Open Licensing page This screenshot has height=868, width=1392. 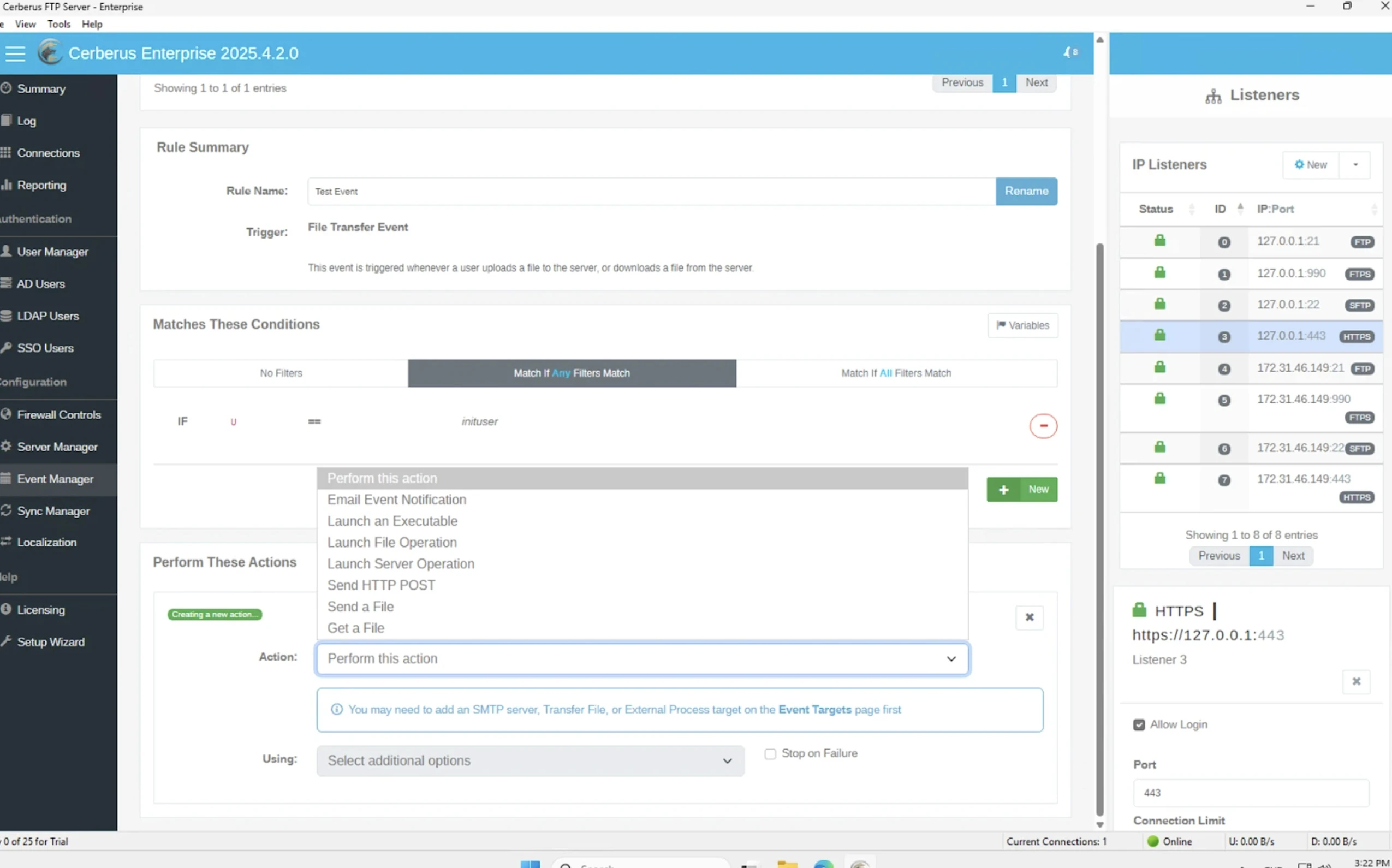point(41,610)
